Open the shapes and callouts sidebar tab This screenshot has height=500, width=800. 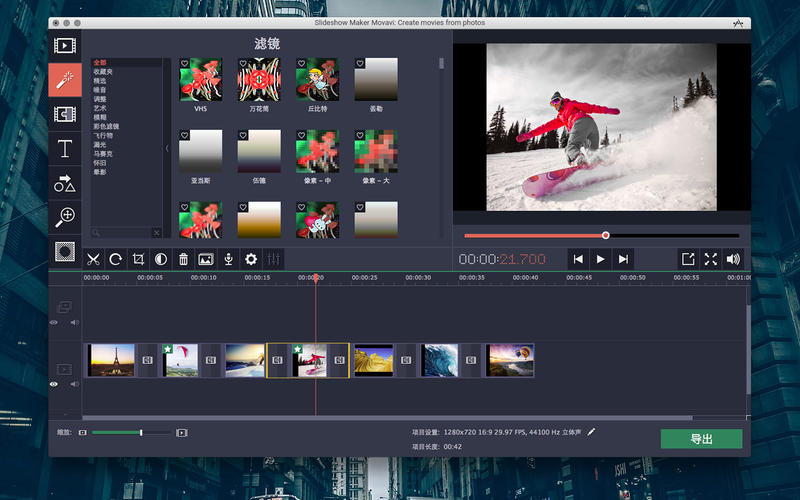pos(65,183)
